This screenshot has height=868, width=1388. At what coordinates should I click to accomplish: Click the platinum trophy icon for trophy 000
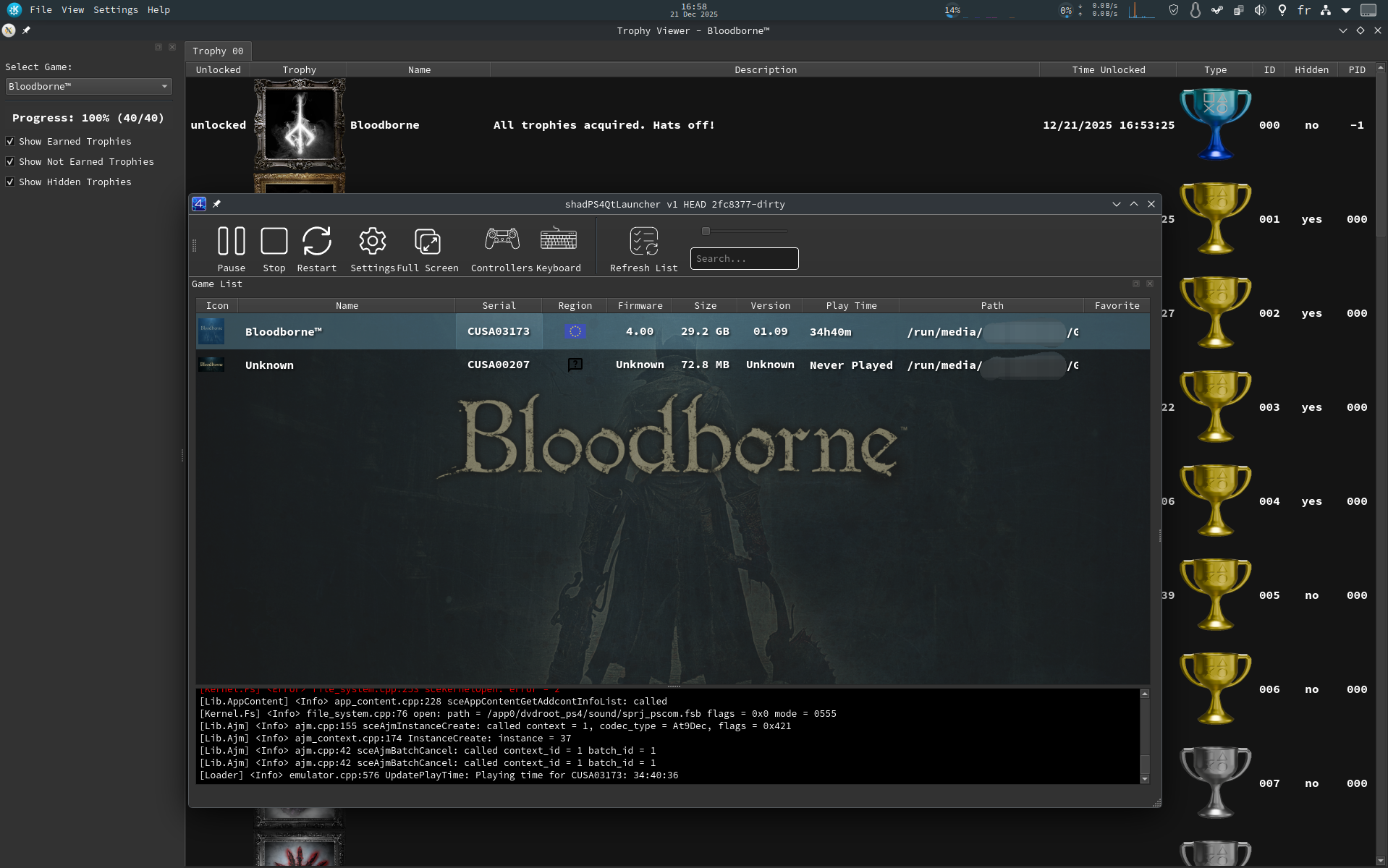pyautogui.click(x=1215, y=124)
